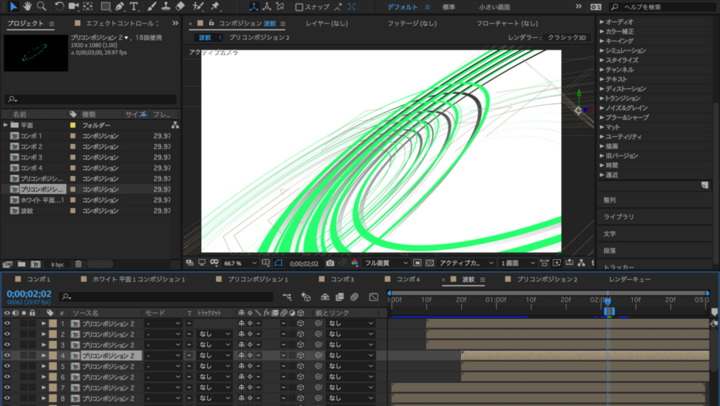
Task: Create new composition icon in Project panel
Action: pos(35,264)
